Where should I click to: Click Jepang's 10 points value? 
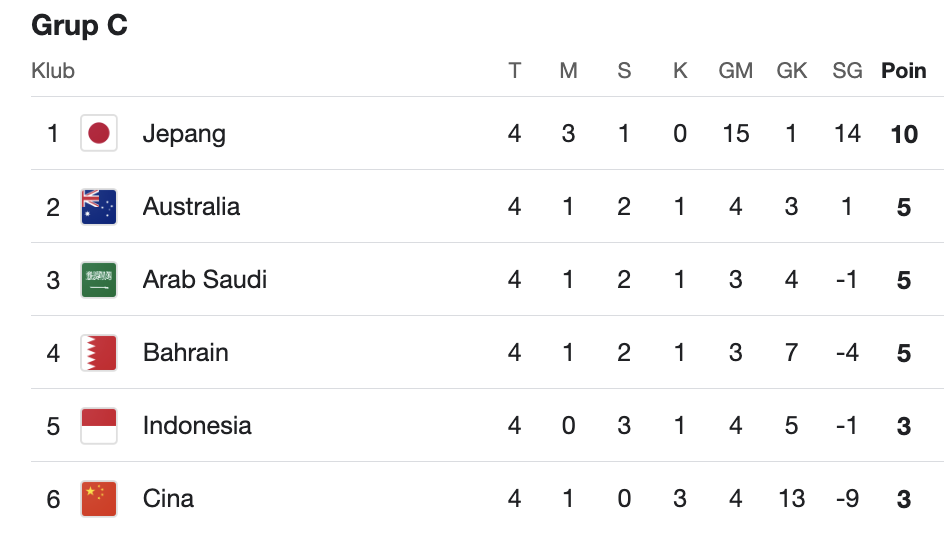pyautogui.click(x=904, y=134)
